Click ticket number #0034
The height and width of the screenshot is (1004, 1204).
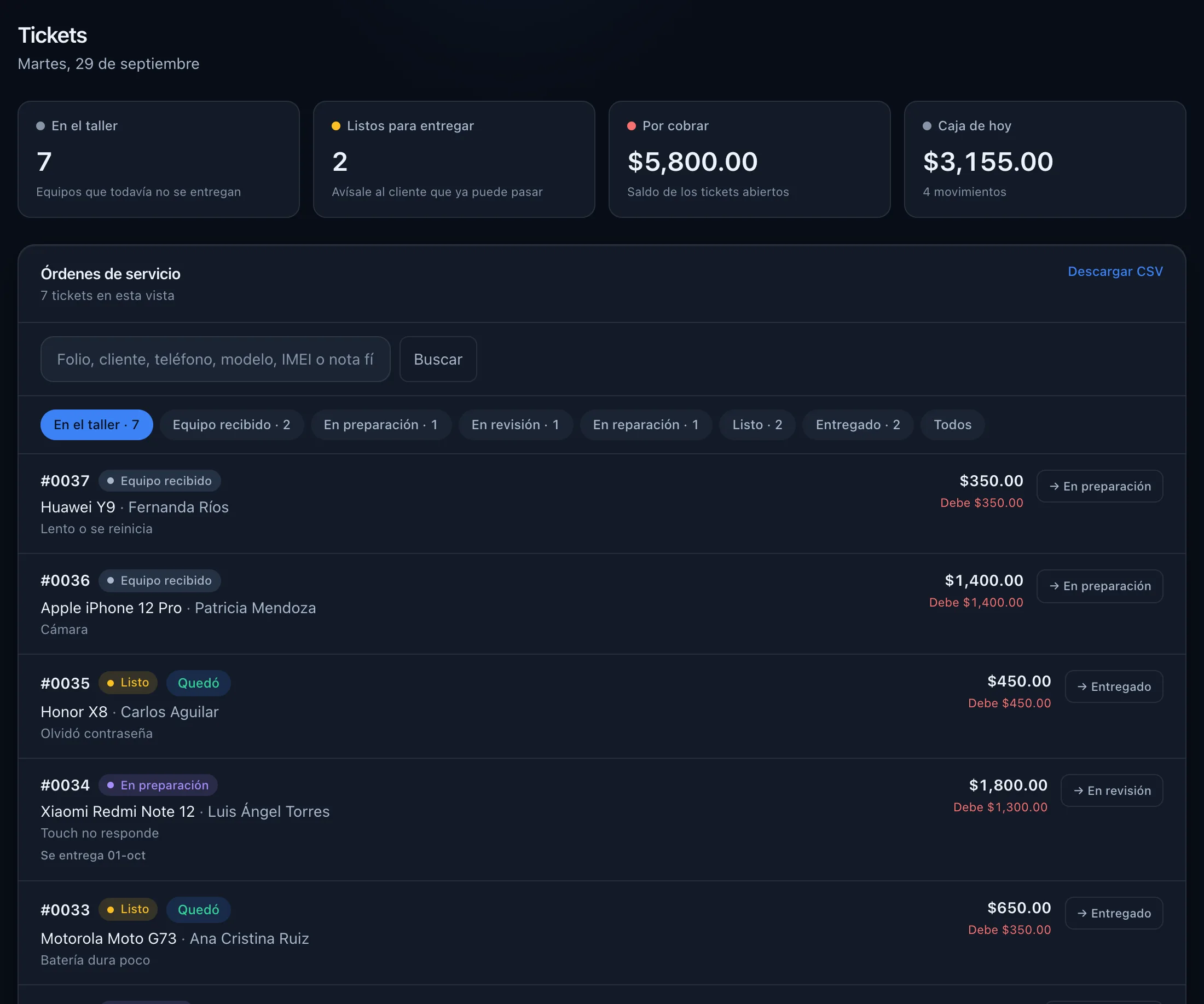tap(65, 785)
